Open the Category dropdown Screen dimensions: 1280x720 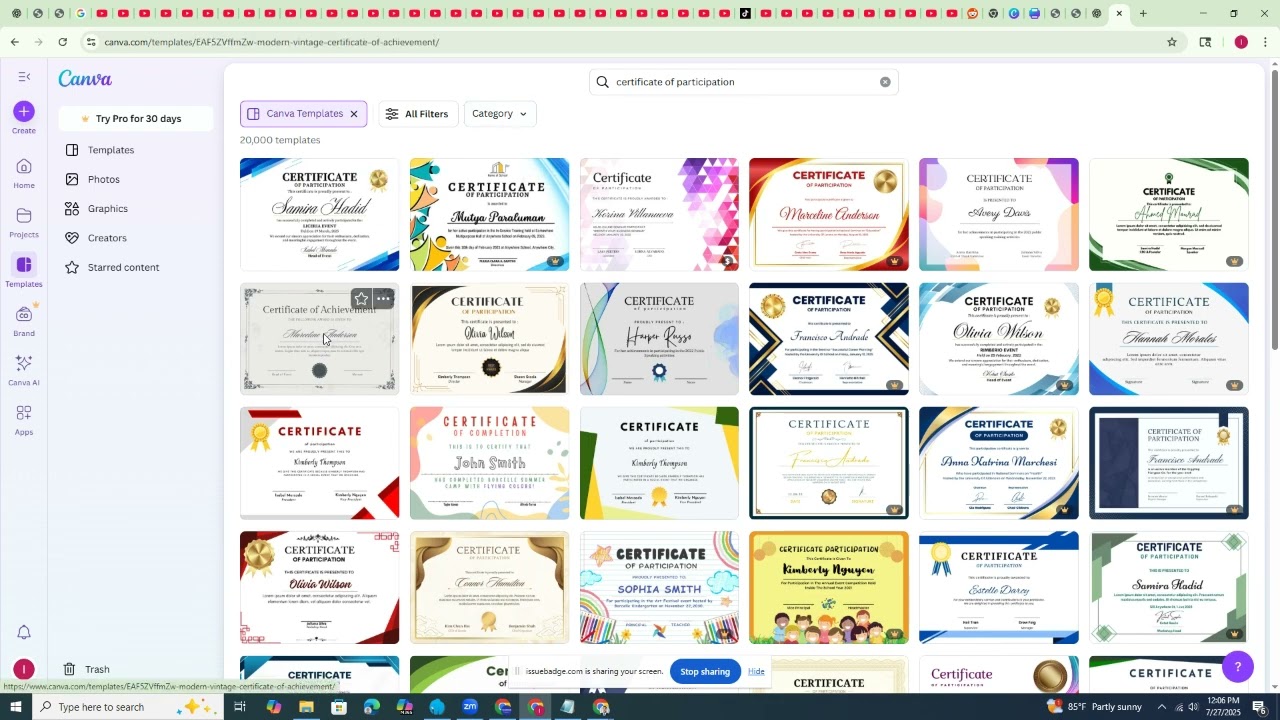coord(499,114)
